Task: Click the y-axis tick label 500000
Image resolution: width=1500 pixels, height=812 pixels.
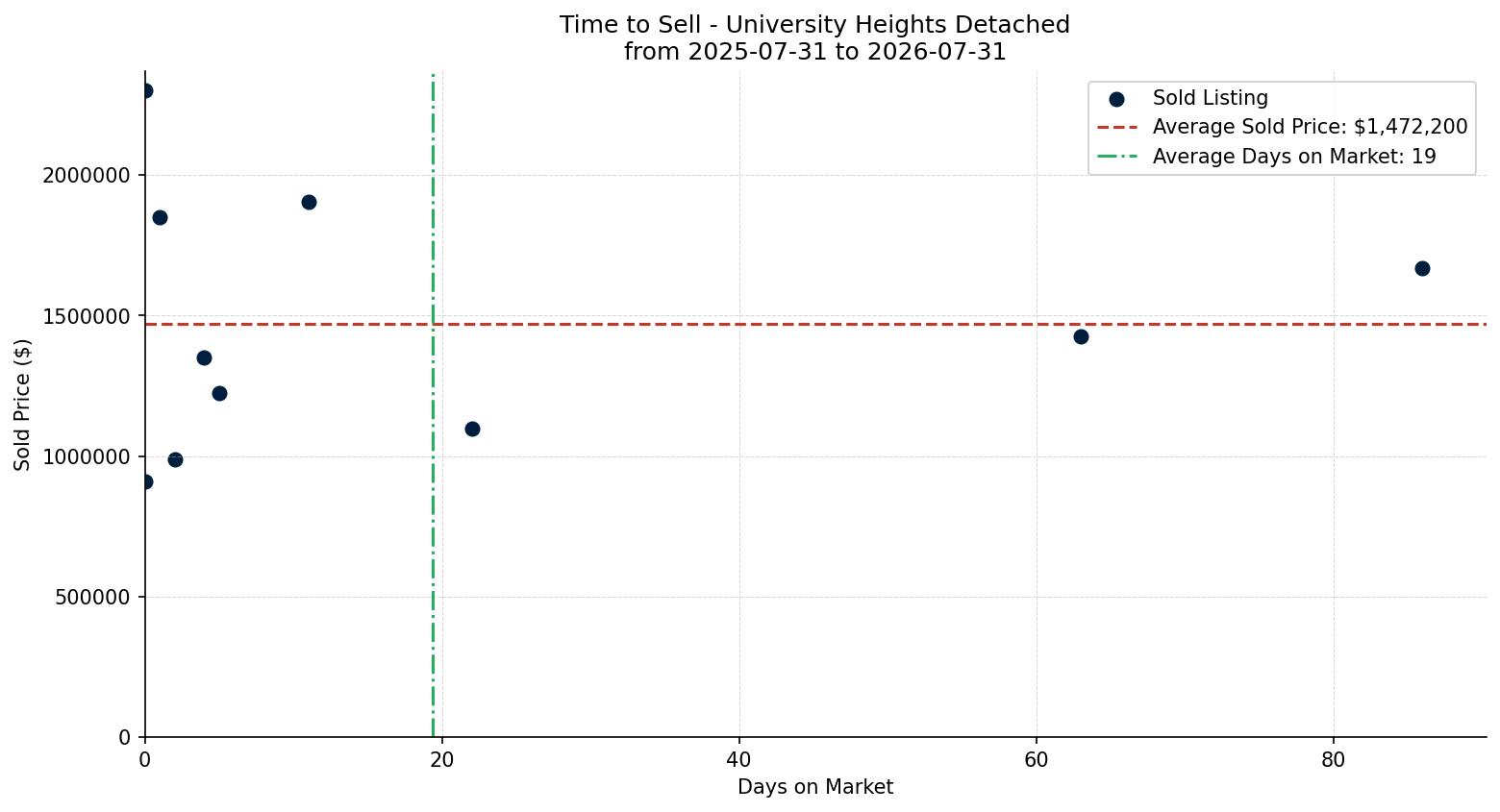Action: [x=92, y=597]
